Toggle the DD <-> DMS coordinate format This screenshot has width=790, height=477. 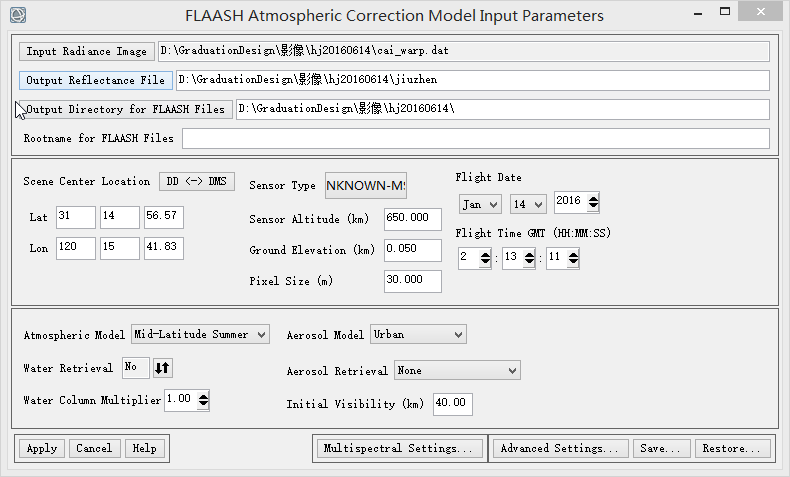tap(197, 181)
